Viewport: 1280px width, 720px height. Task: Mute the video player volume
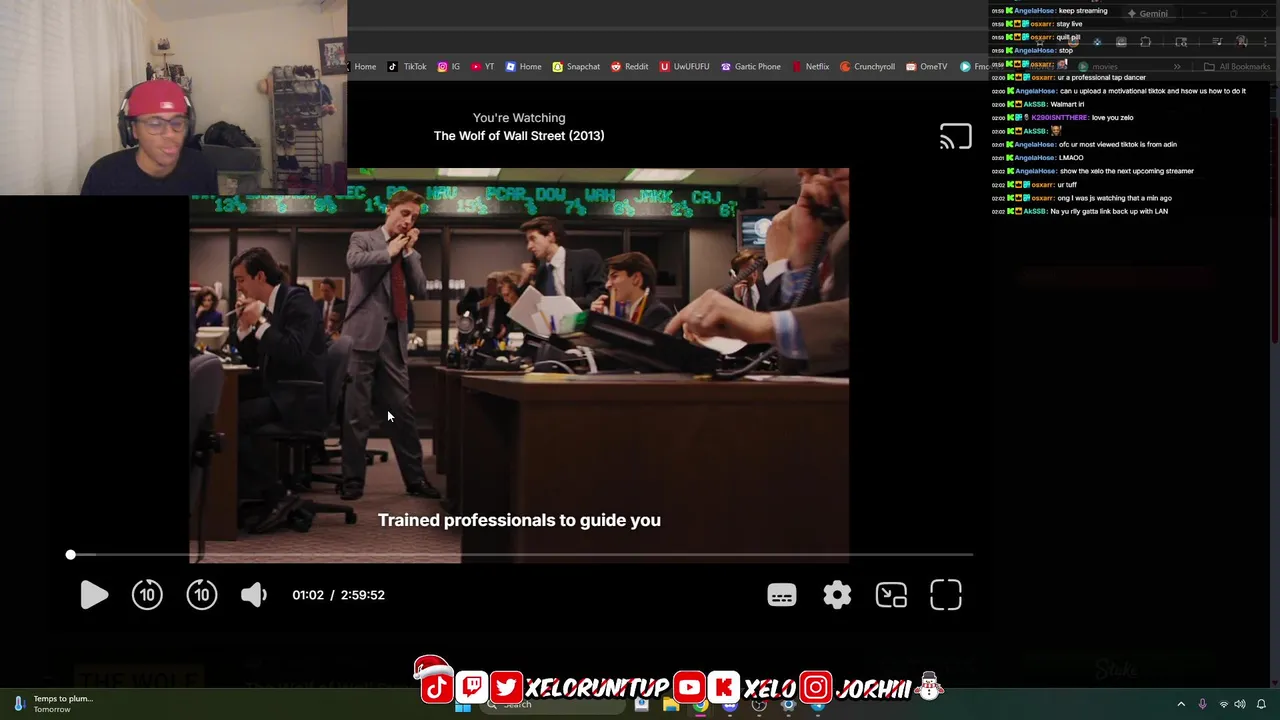tap(254, 595)
